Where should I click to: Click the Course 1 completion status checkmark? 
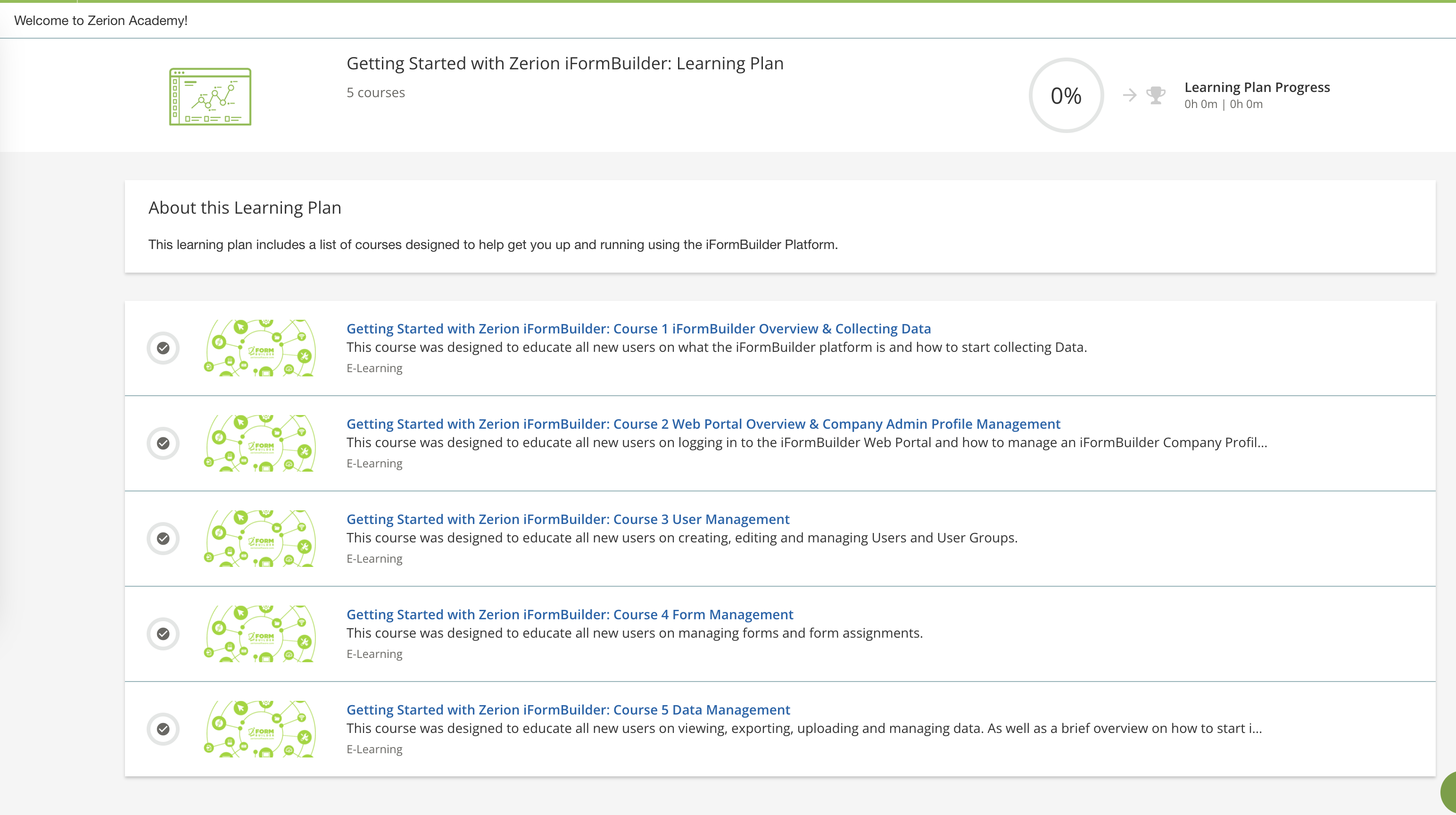[163, 348]
